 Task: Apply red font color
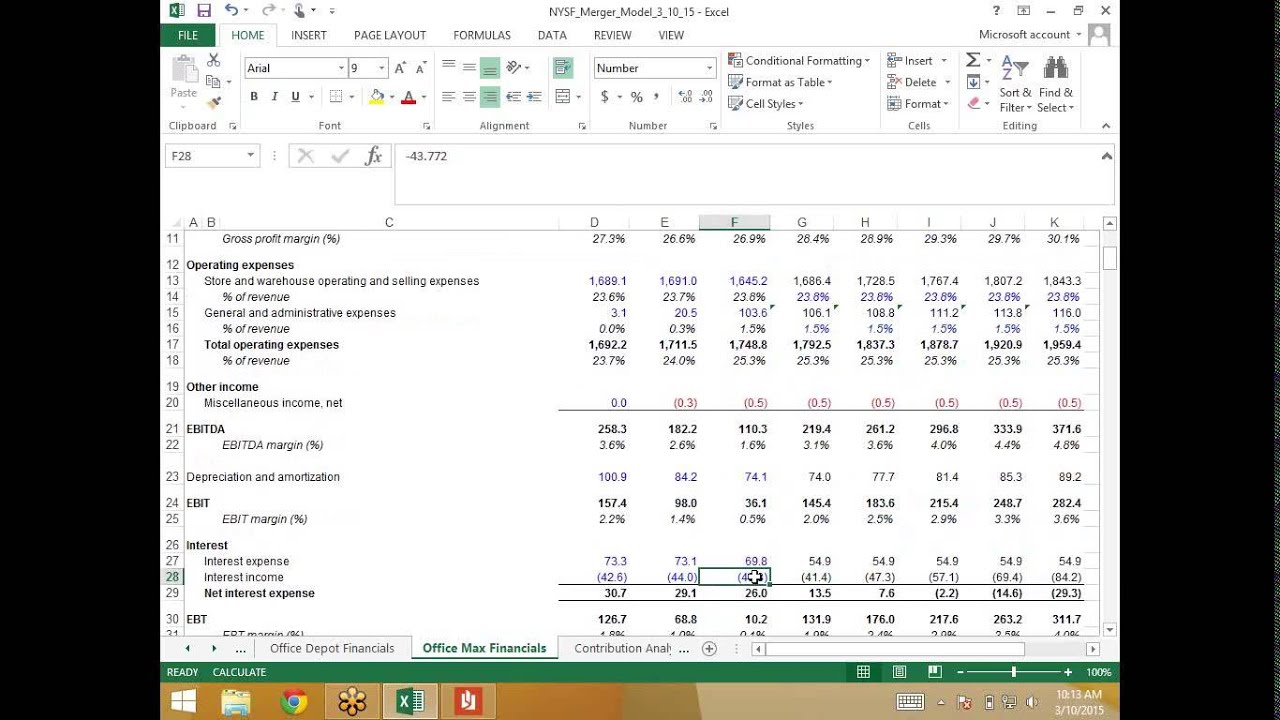408,97
